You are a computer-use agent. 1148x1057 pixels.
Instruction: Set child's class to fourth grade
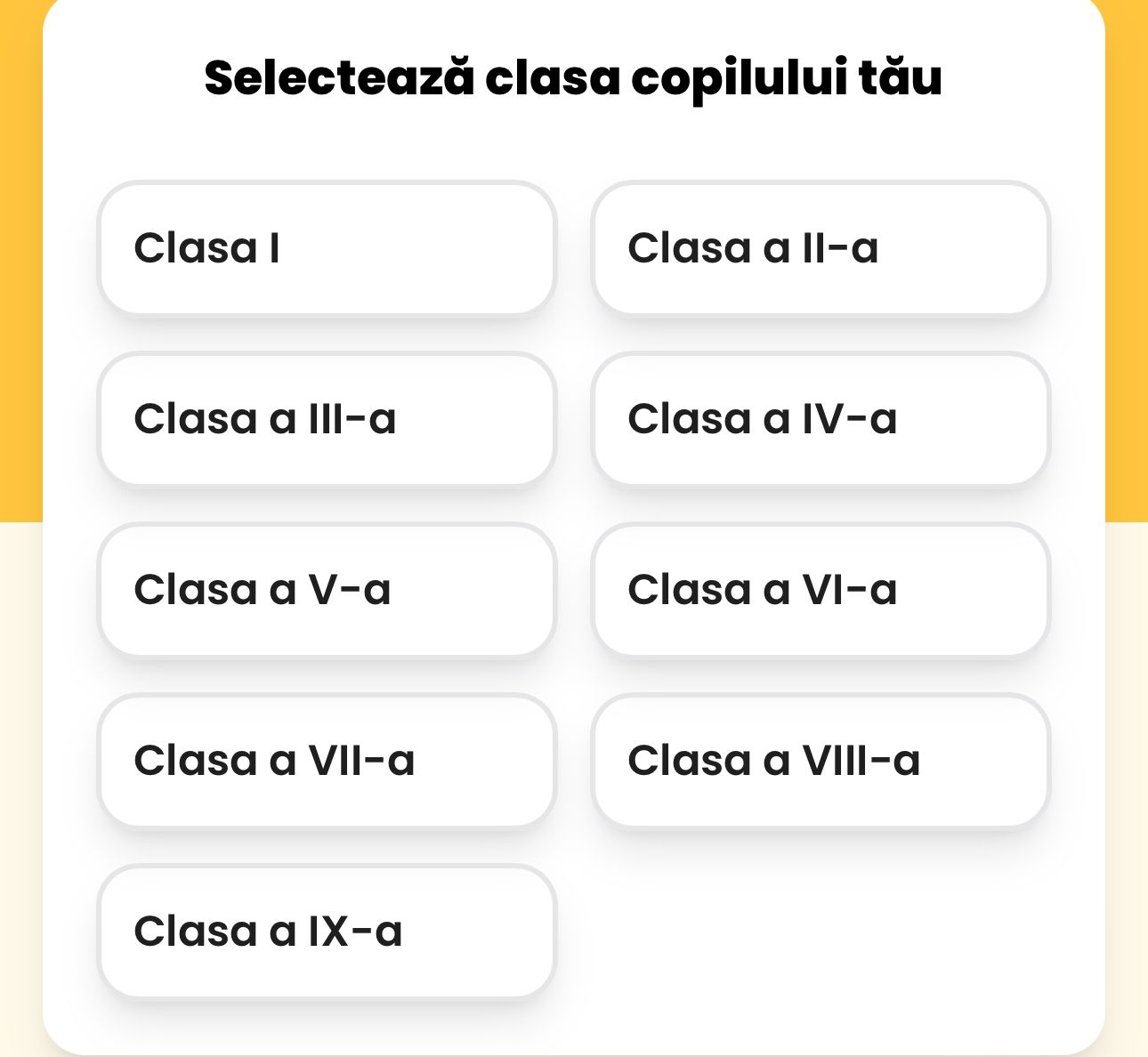[x=821, y=419]
